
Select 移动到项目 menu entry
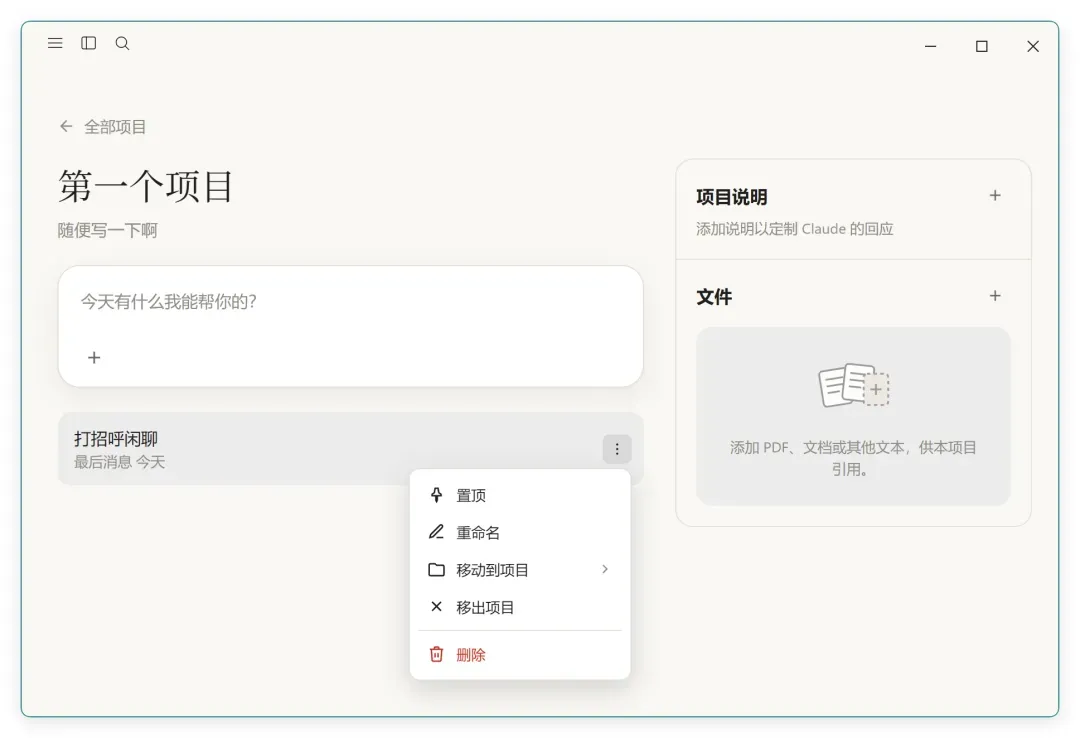520,570
